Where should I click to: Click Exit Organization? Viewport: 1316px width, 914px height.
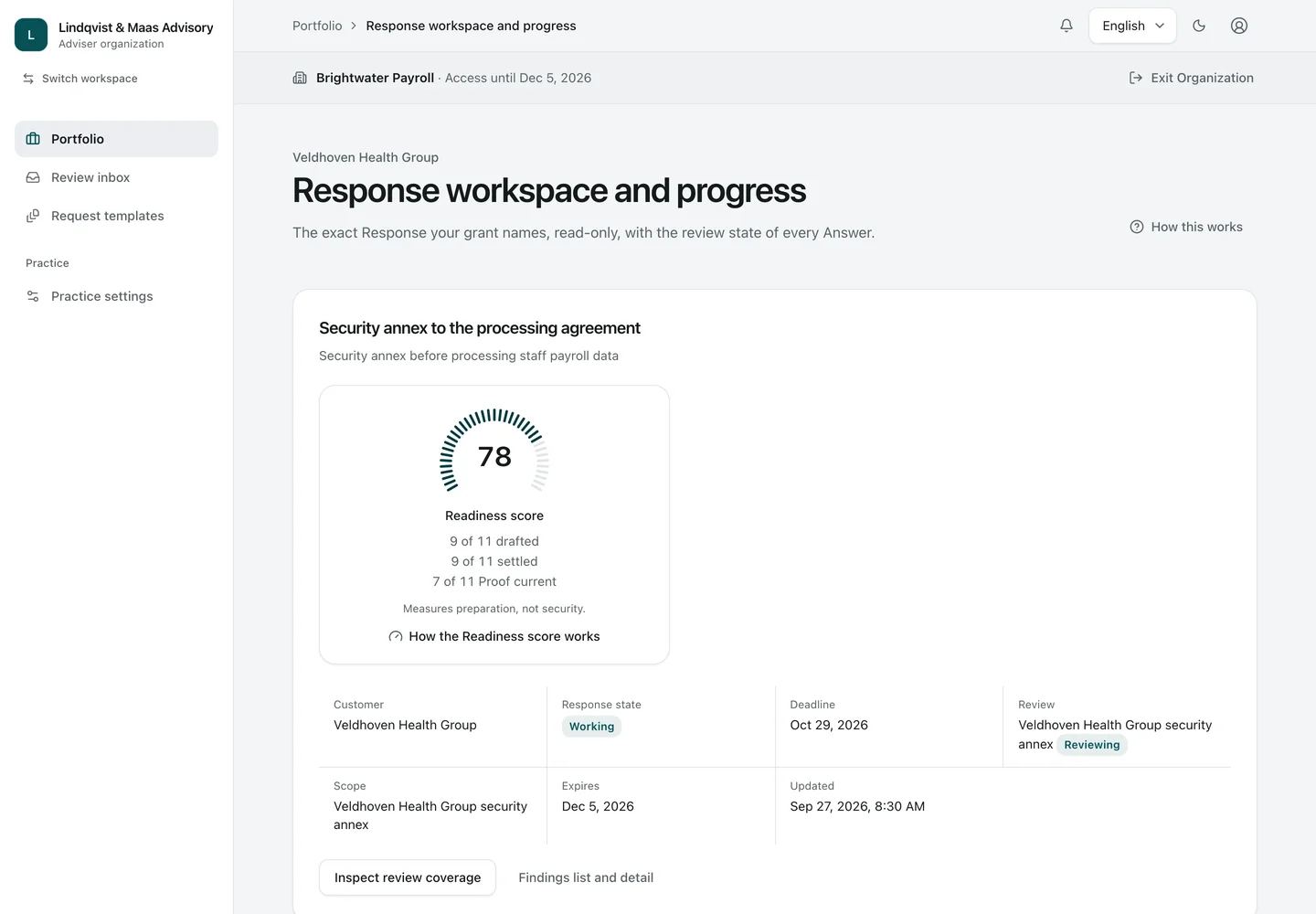pyautogui.click(x=1192, y=78)
